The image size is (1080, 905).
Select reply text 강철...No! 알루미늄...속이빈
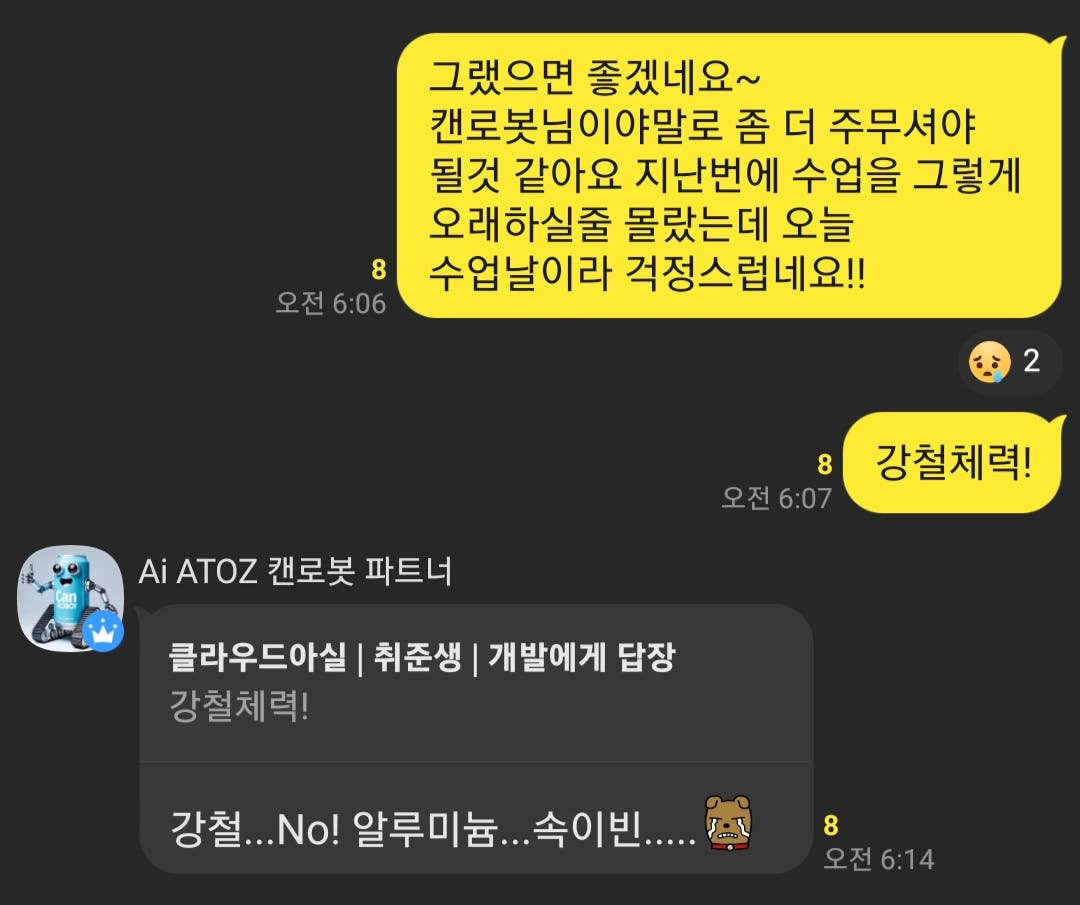(x=433, y=829)
